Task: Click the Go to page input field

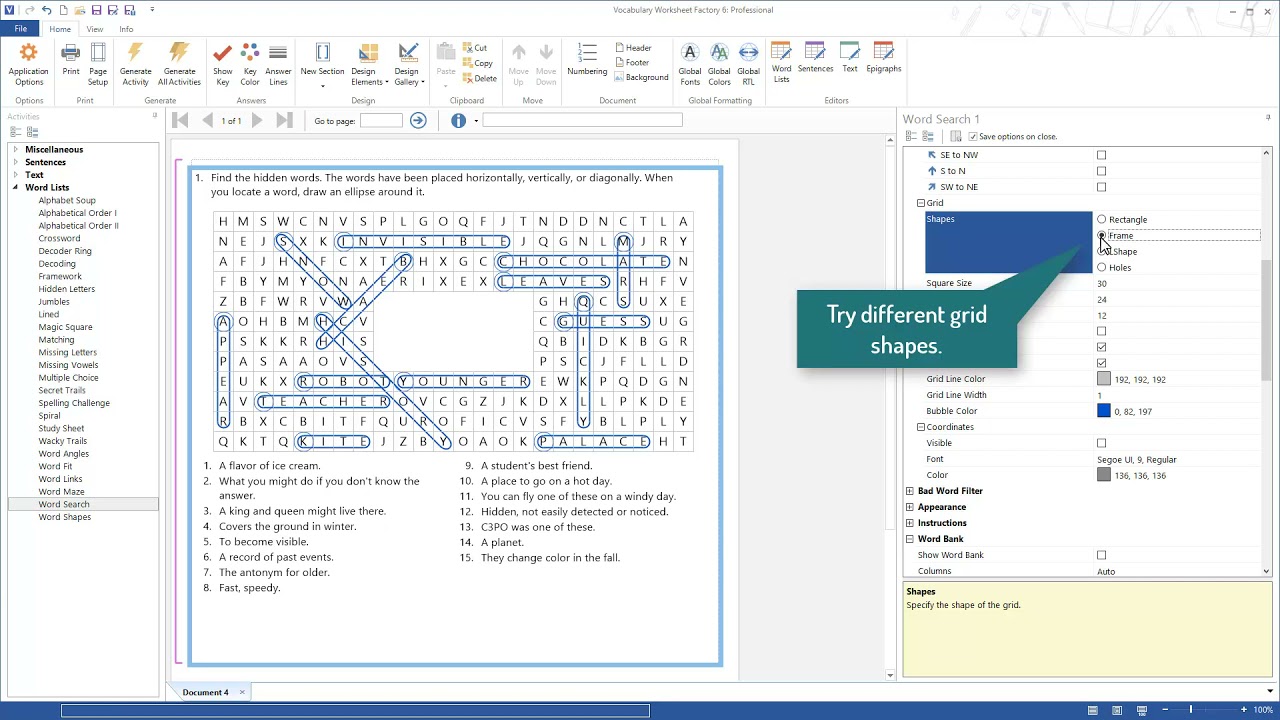Action: (x=381, y=120)
